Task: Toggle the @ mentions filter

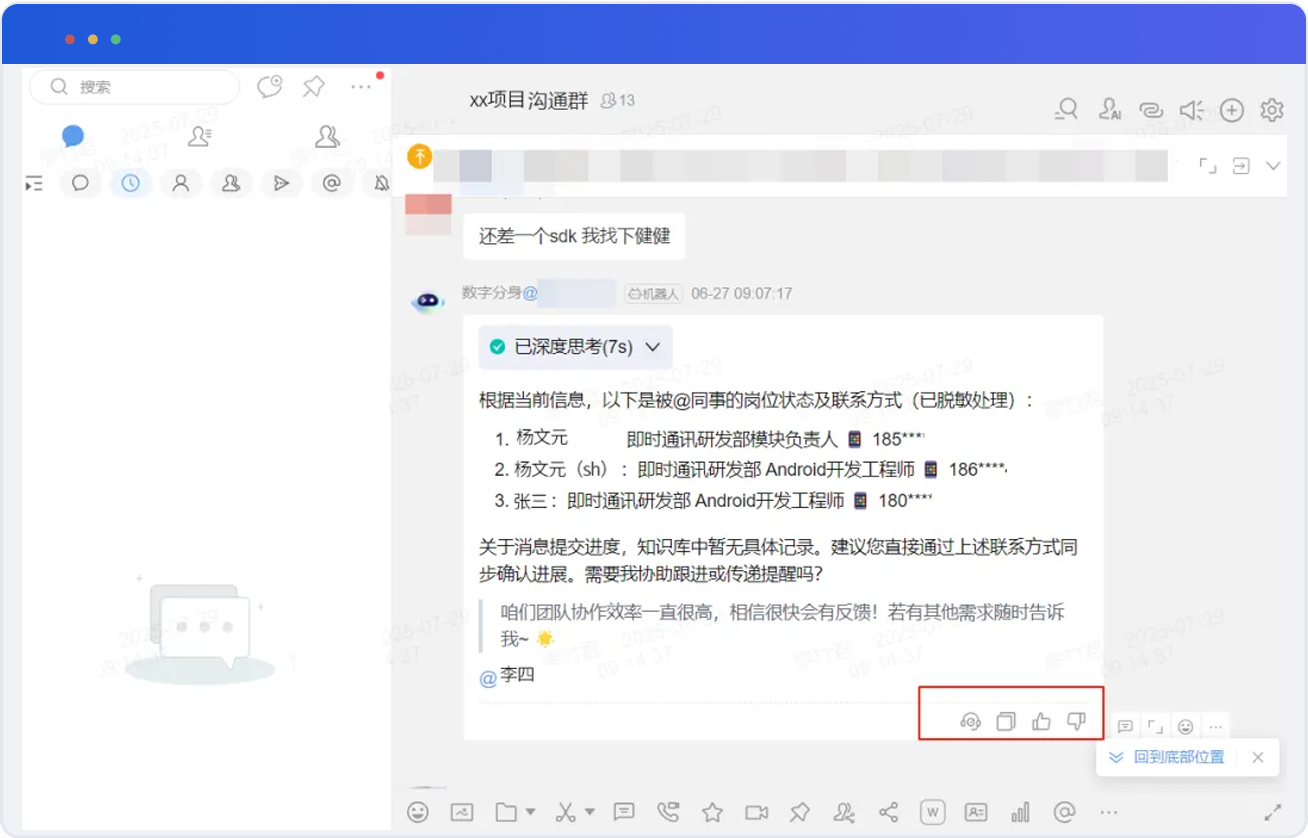Action: 332,183
